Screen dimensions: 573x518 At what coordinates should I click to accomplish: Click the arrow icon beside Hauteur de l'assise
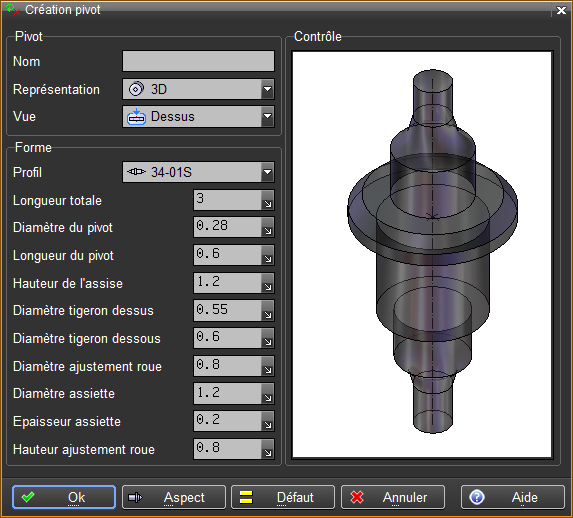coord(268,283)
